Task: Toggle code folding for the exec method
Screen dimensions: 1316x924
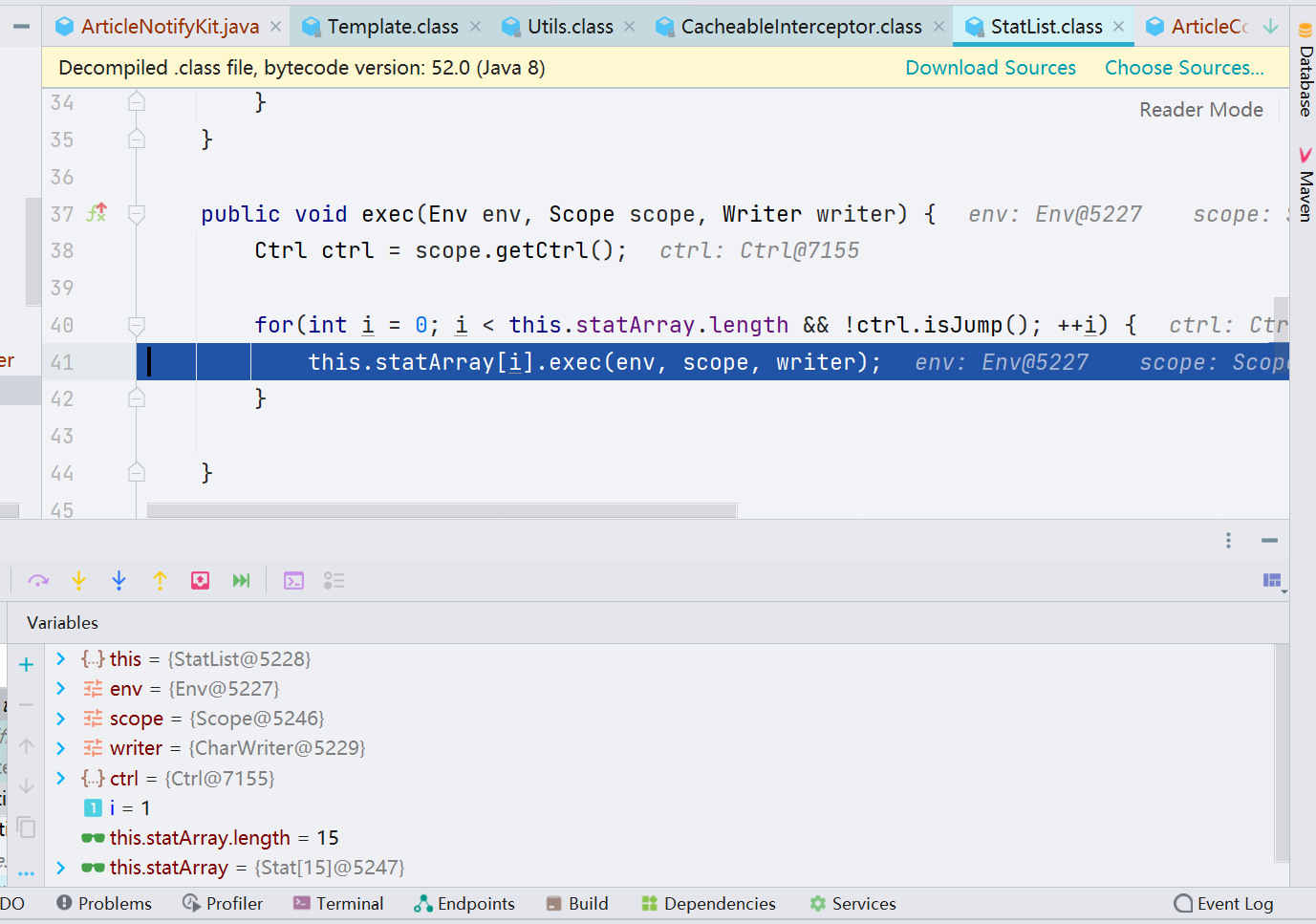Action: click(137, 214)
